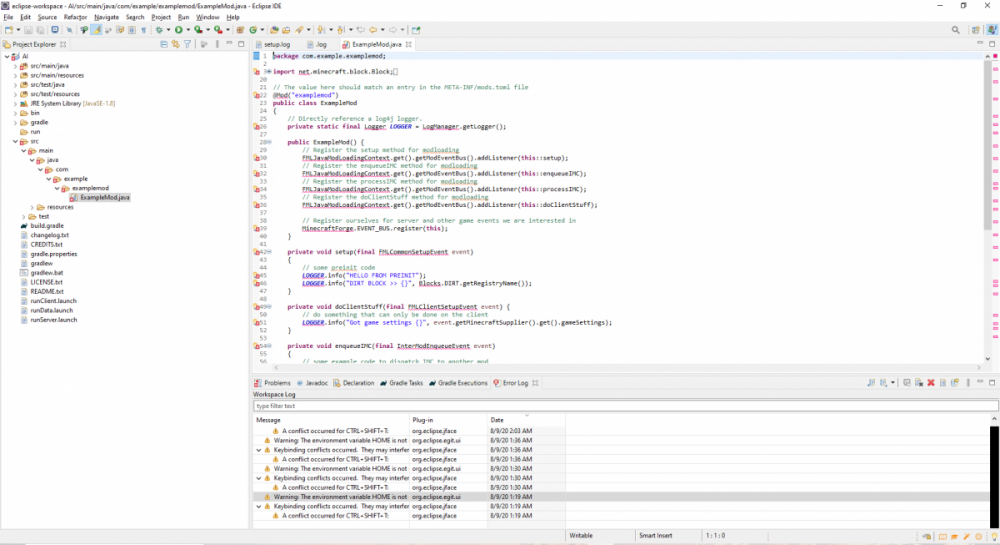This screenshot has width=1000, height=545.
Task: Toggle Link with Editor in Project Explorer
Action: pyautogui.click(x=175, y=44)
